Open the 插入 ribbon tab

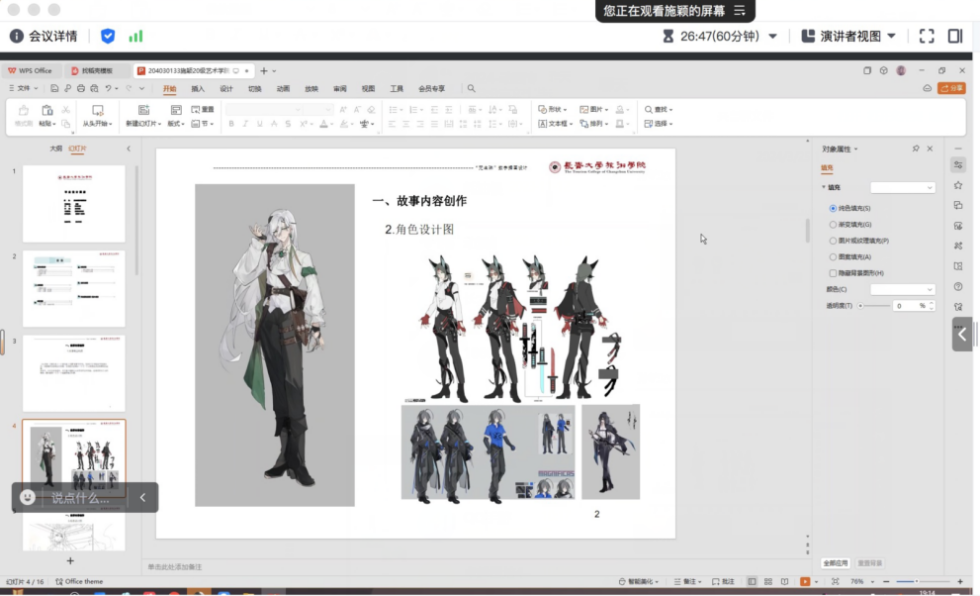(x=198, y=89)
